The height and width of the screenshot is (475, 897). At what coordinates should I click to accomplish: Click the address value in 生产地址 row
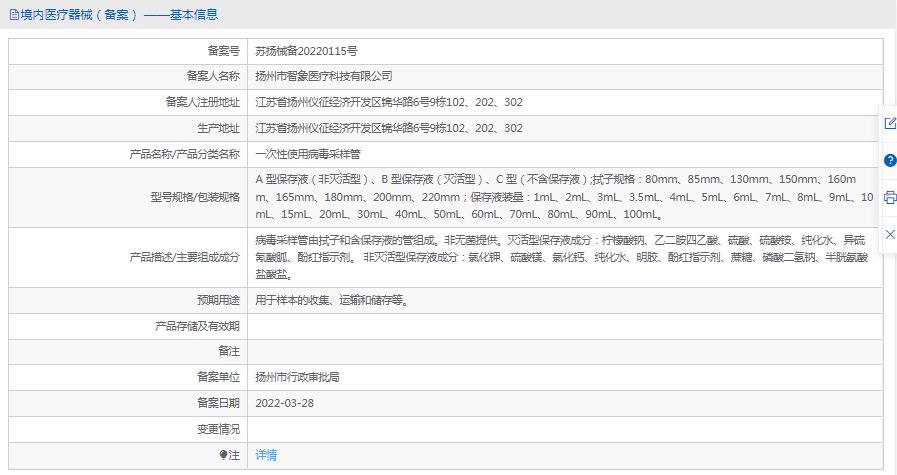(389, 128)
